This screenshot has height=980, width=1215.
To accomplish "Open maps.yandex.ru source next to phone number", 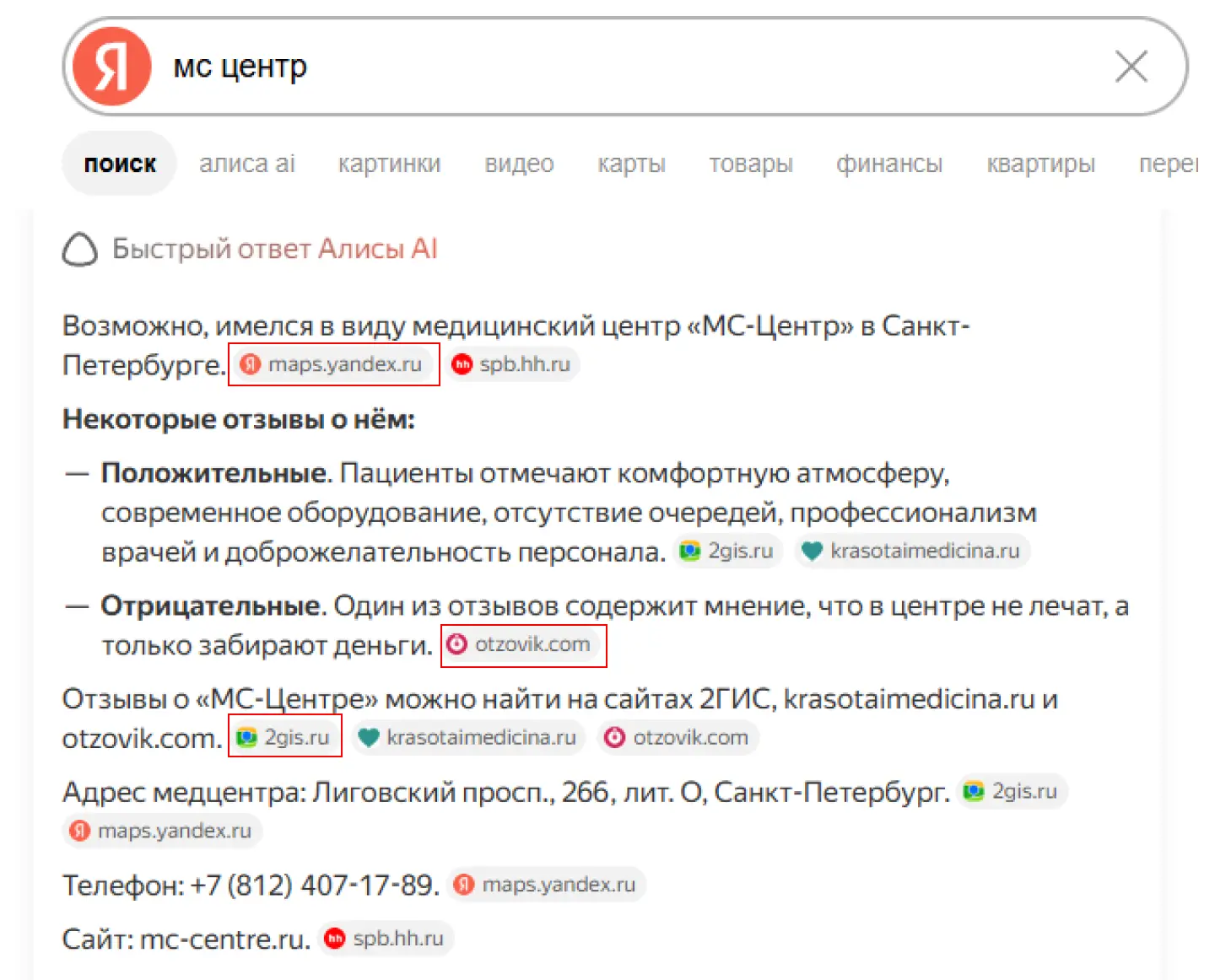I will [547, 885].
